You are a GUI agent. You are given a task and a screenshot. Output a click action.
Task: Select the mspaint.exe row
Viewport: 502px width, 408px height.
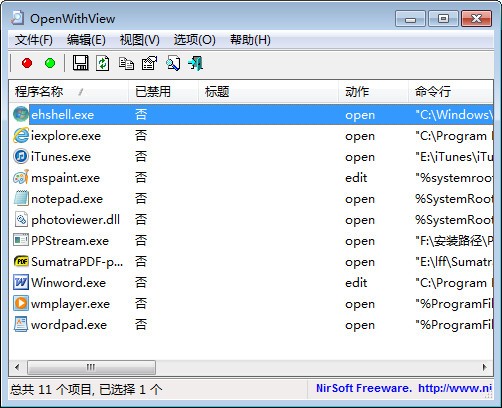[252, 177]
